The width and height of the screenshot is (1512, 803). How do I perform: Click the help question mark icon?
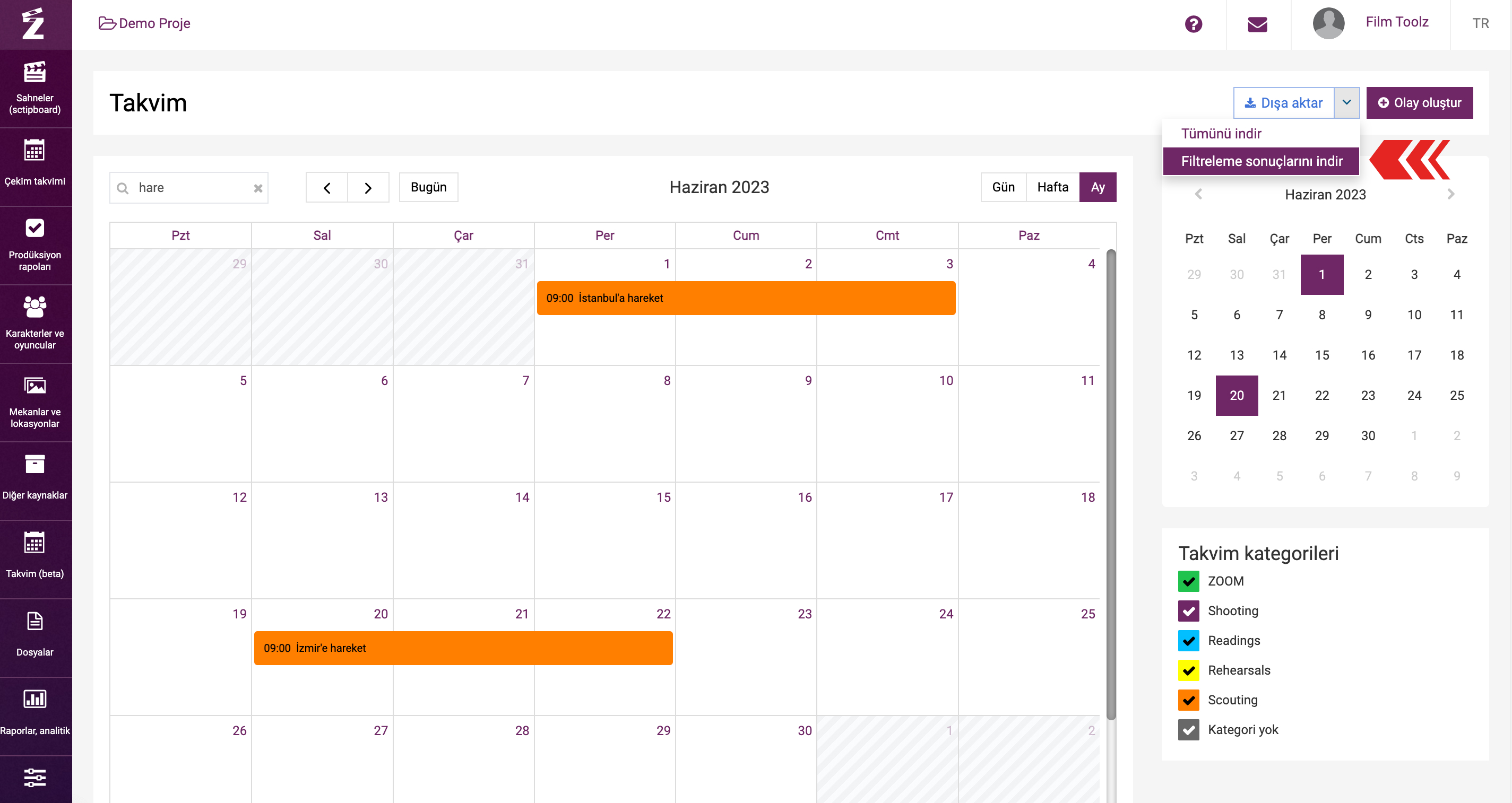1193,24
